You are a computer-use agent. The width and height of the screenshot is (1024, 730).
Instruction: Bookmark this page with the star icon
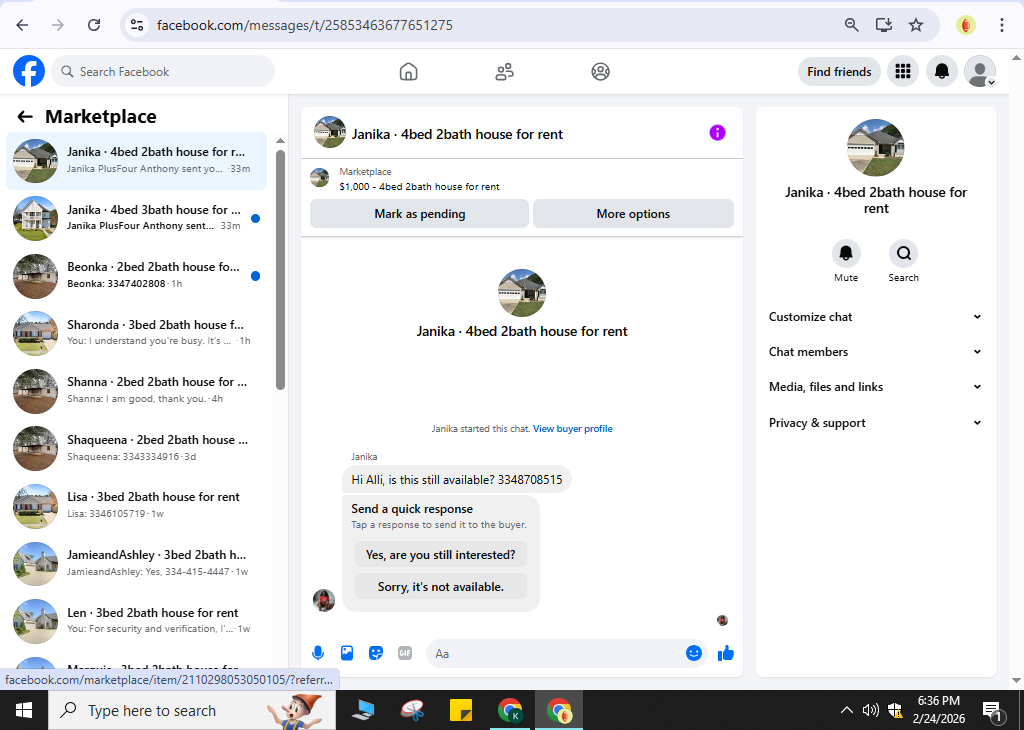(916, 25)
